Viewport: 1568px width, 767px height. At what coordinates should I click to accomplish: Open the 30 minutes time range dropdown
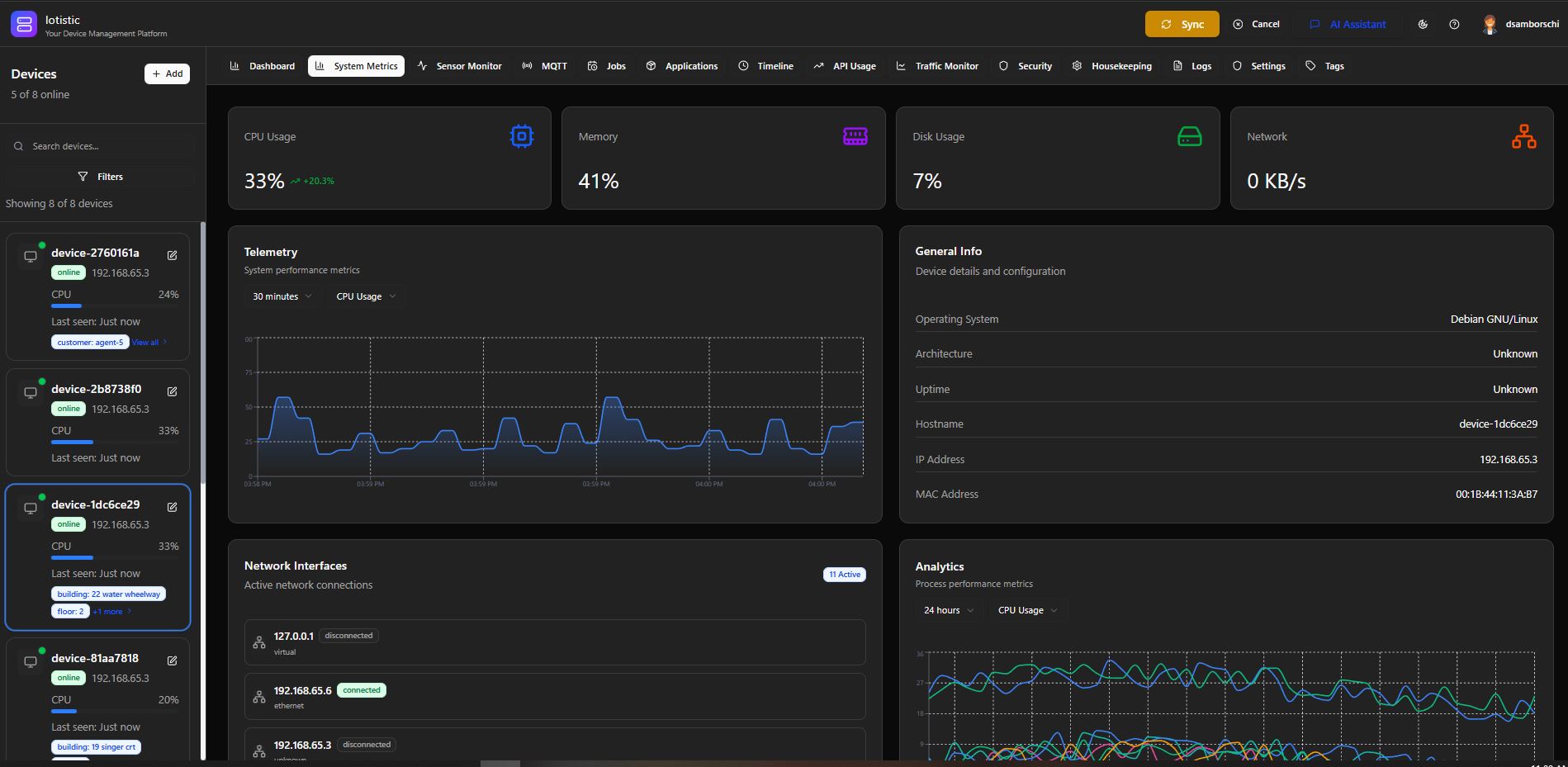[282, 296]
